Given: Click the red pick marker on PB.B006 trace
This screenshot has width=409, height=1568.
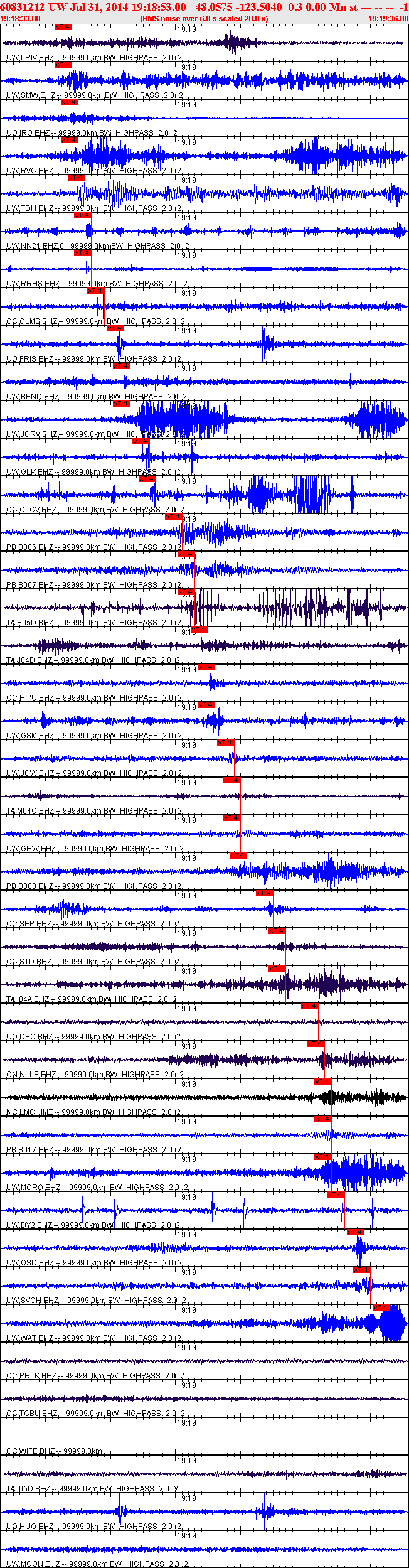Looking at the screenshot, I should click(174, 517).
